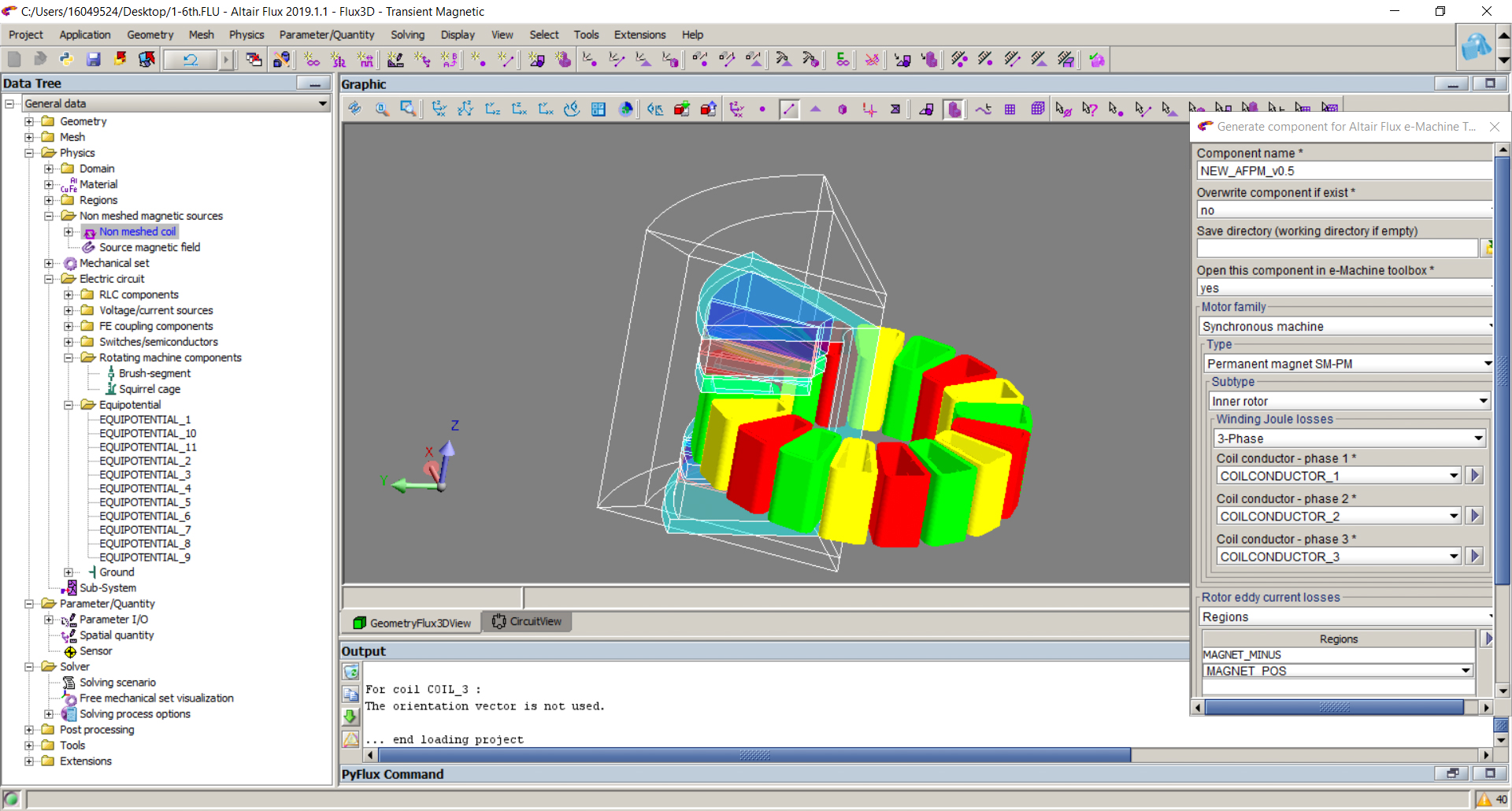Click the select points cursor icon
The height and width of the screenshot is (811, 1512).
pos(1116,109)
